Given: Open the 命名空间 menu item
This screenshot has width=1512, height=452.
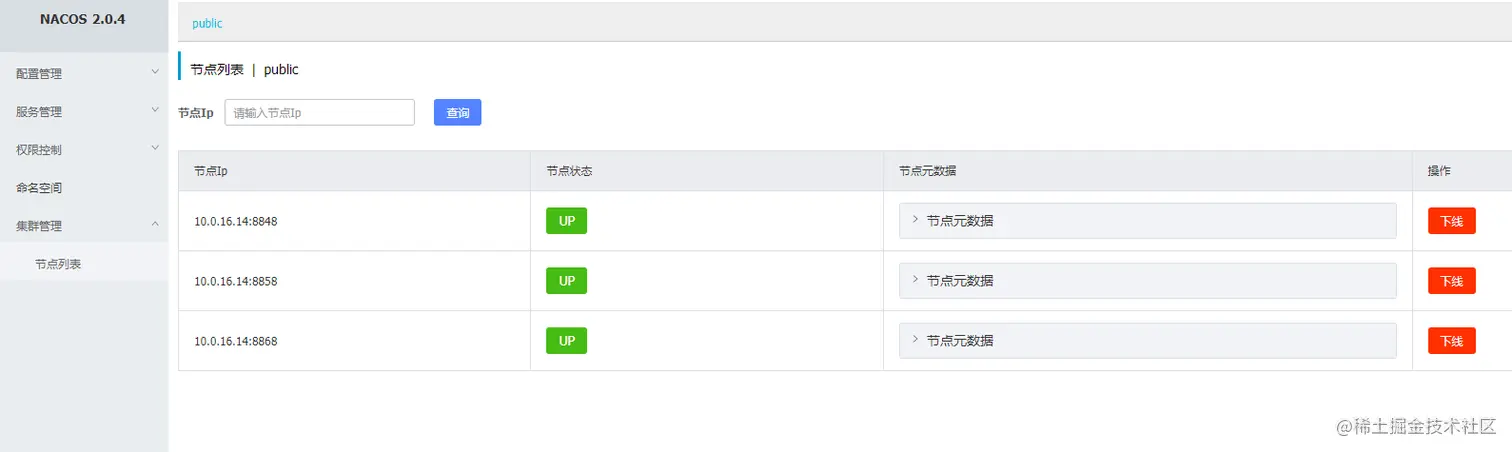Looking at the screenshot, I should click(x=39, y=188).
